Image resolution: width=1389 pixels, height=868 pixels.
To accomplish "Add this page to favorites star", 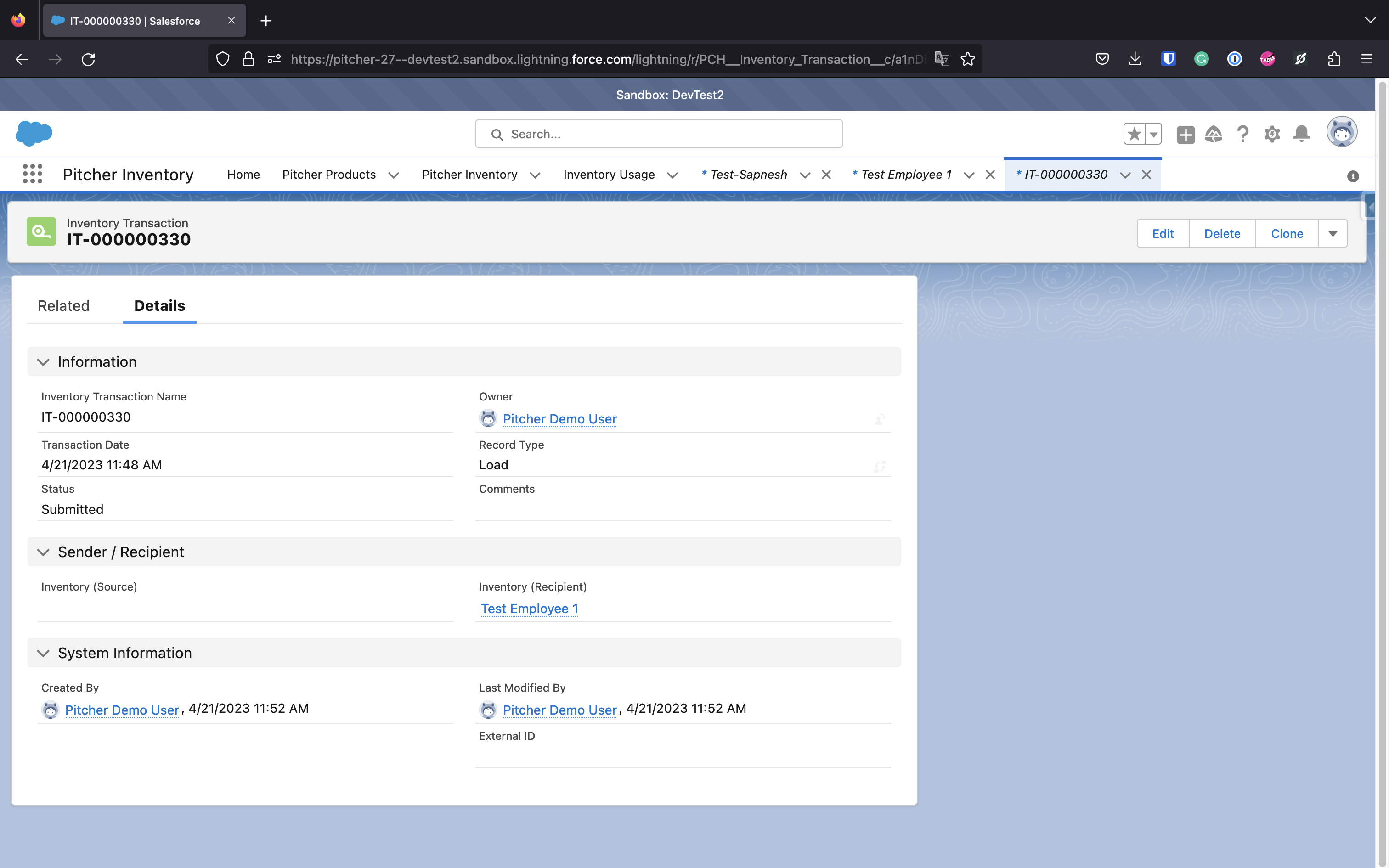I will (x=1134, y=134).
